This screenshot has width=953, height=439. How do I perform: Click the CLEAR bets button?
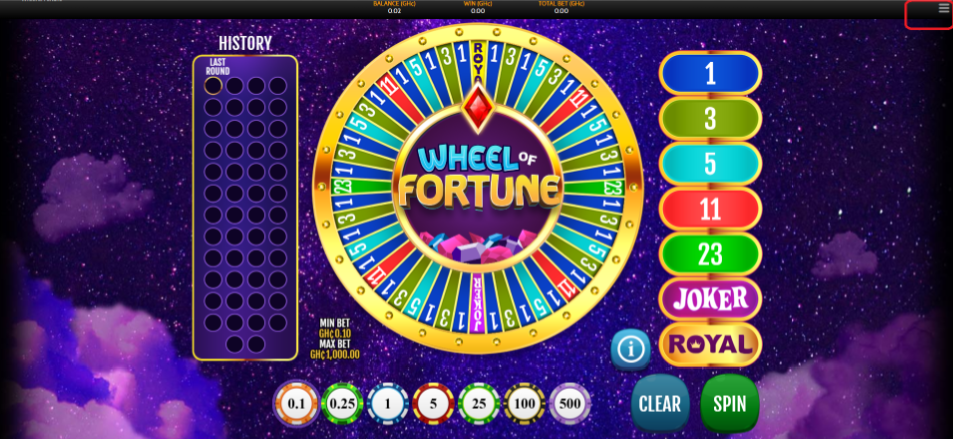(x=660, y=403)
